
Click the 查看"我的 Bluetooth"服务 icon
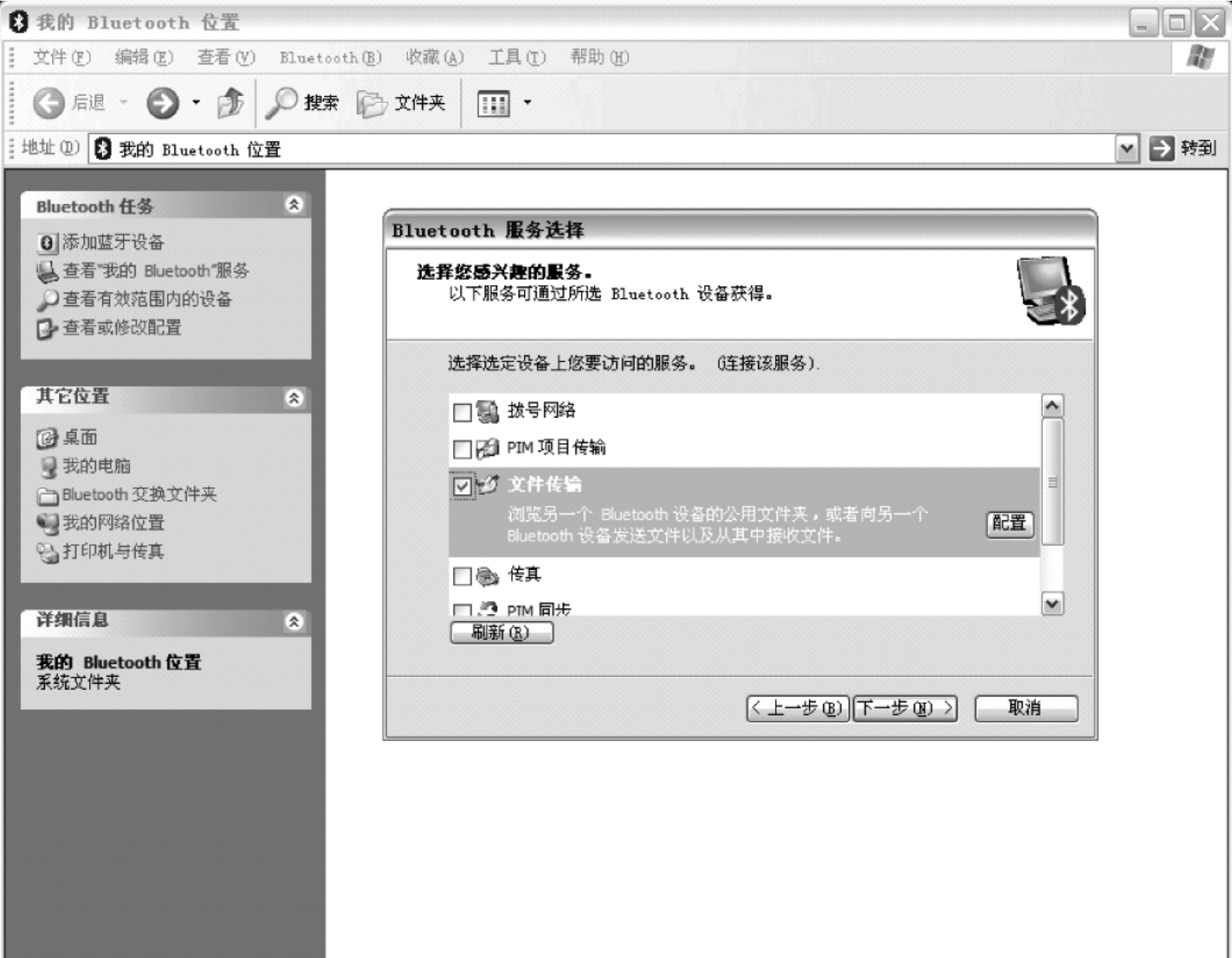tap(46, 271)
